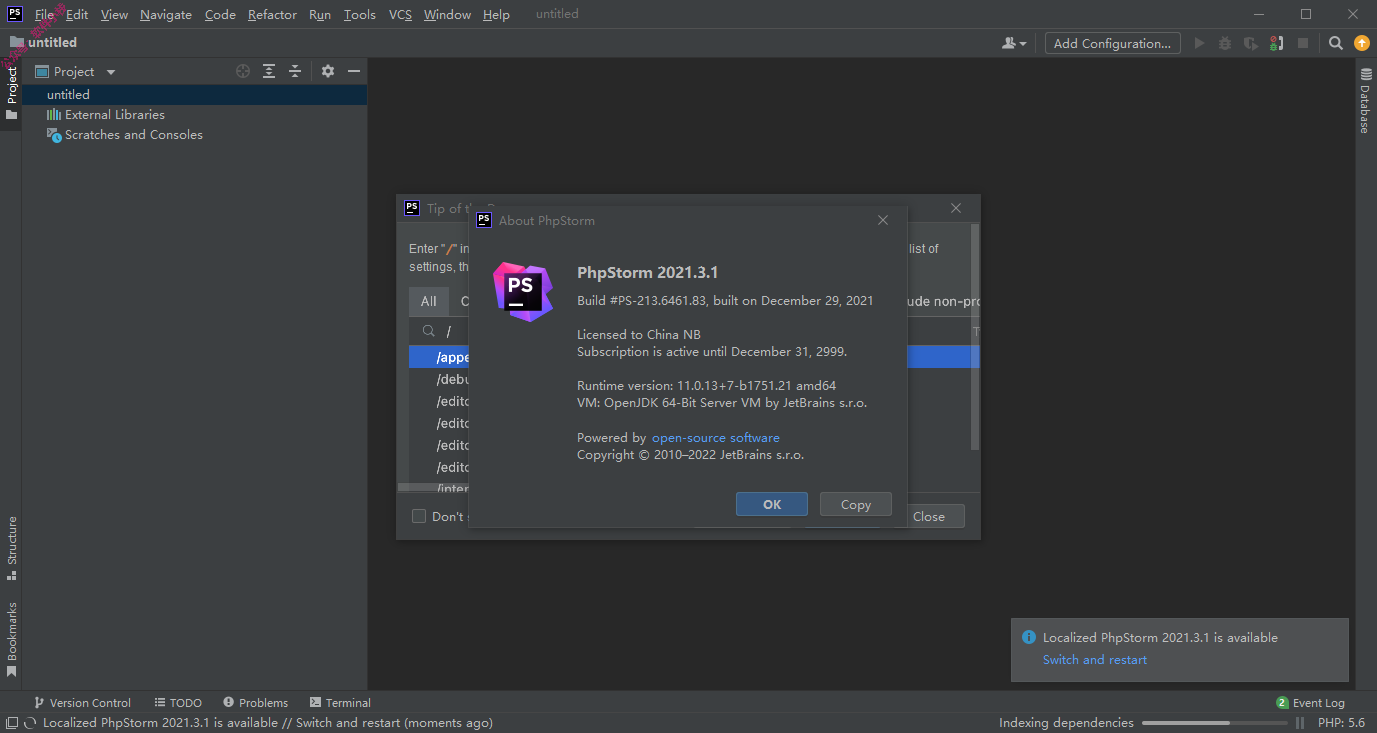Click the untitled breadcrumb in navigation bar
Viewport: 1377px width, 733px height.
click(x=43, y=43)
